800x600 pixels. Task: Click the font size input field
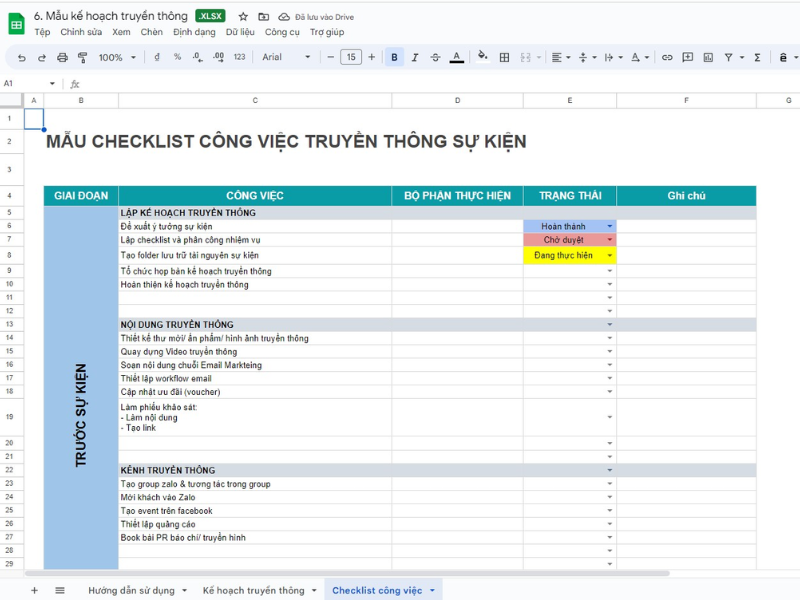click(x=351, y=58)
